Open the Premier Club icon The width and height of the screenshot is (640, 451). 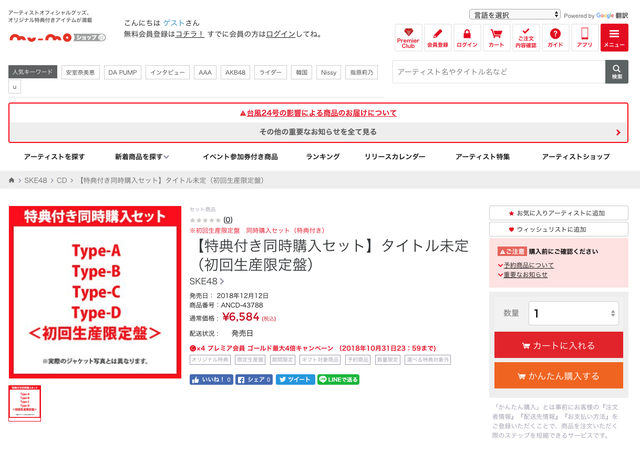point(408,38)
